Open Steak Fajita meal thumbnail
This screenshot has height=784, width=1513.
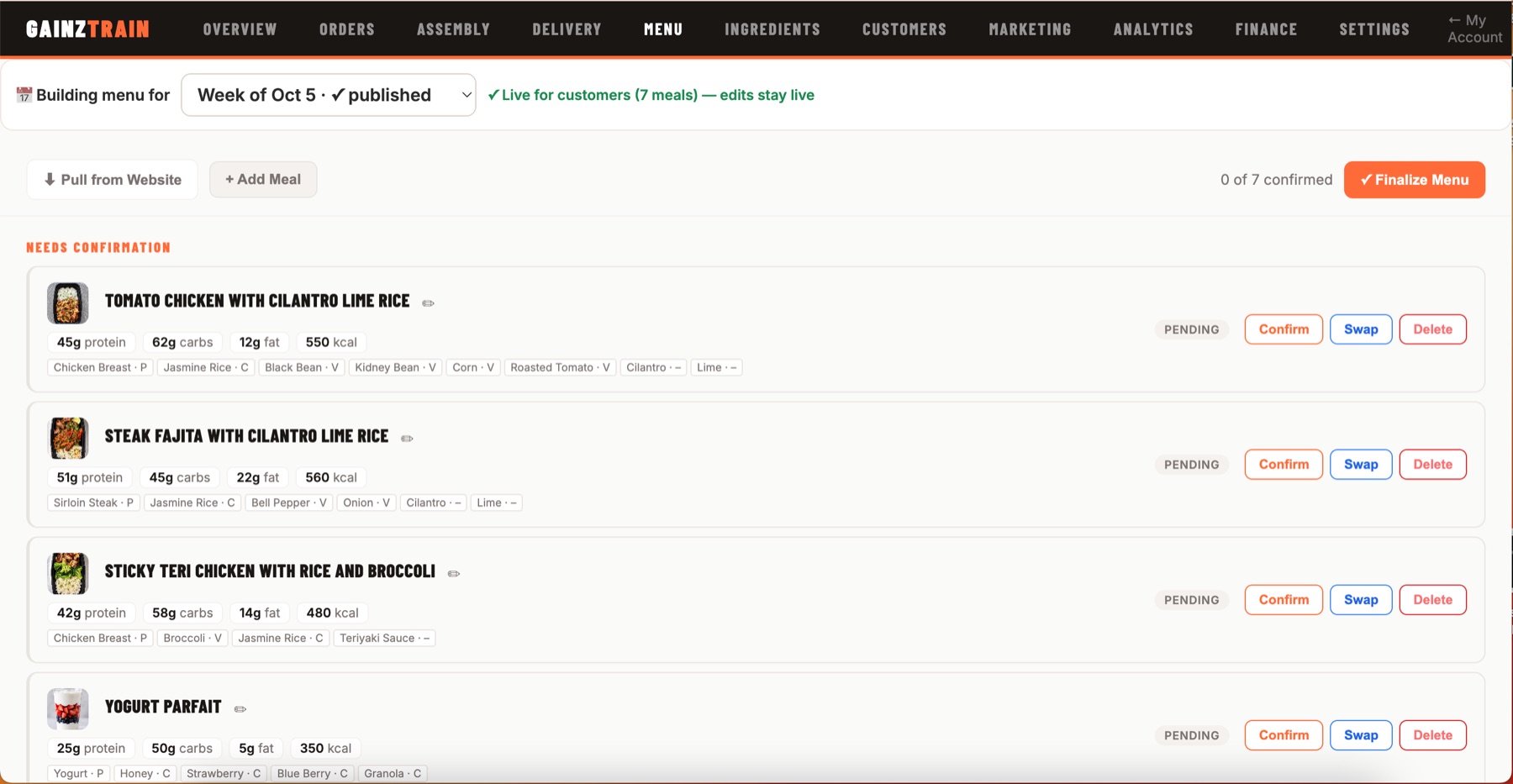click(68, 439)
